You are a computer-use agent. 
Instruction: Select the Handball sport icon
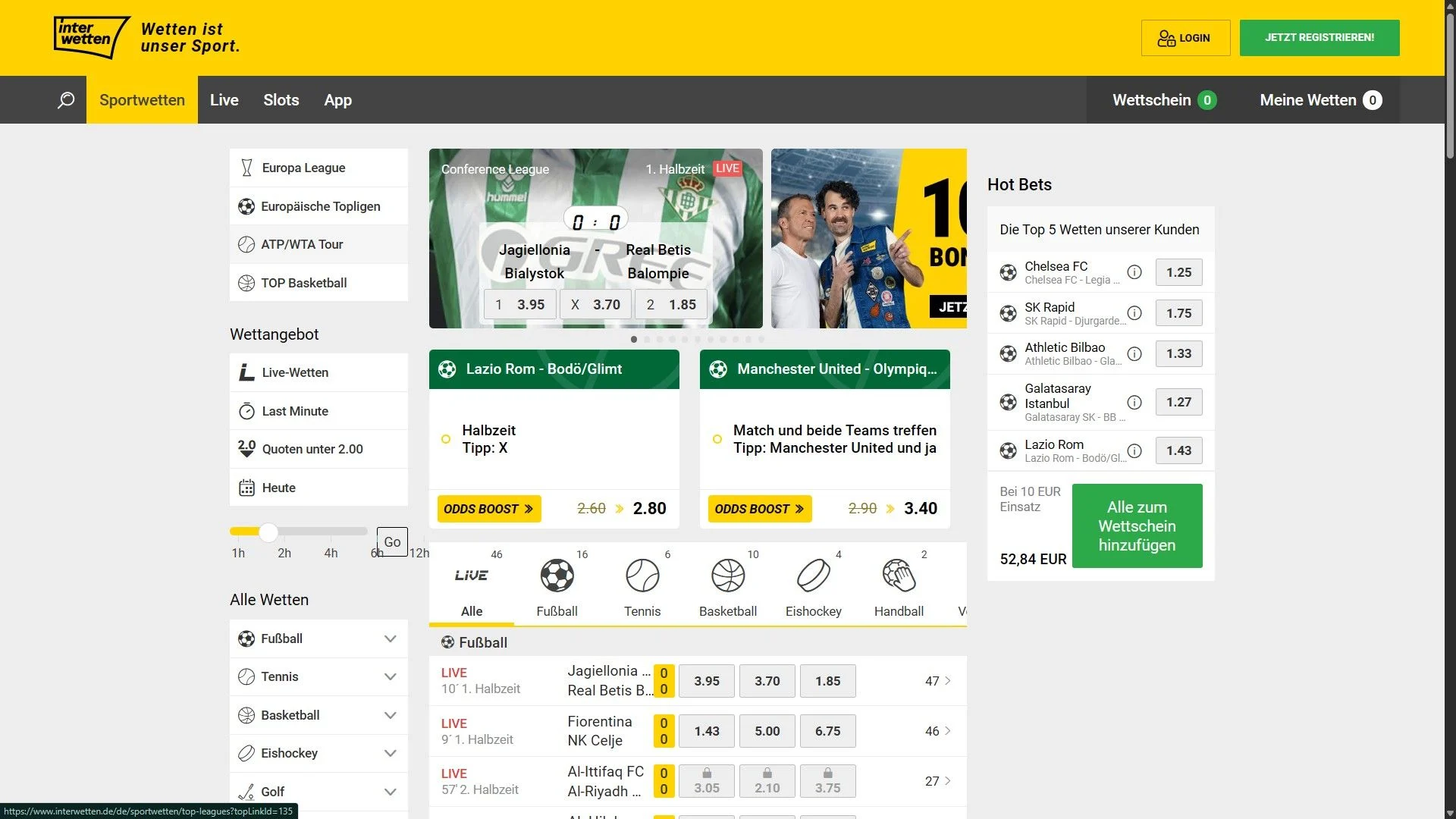tap(899, 576)
